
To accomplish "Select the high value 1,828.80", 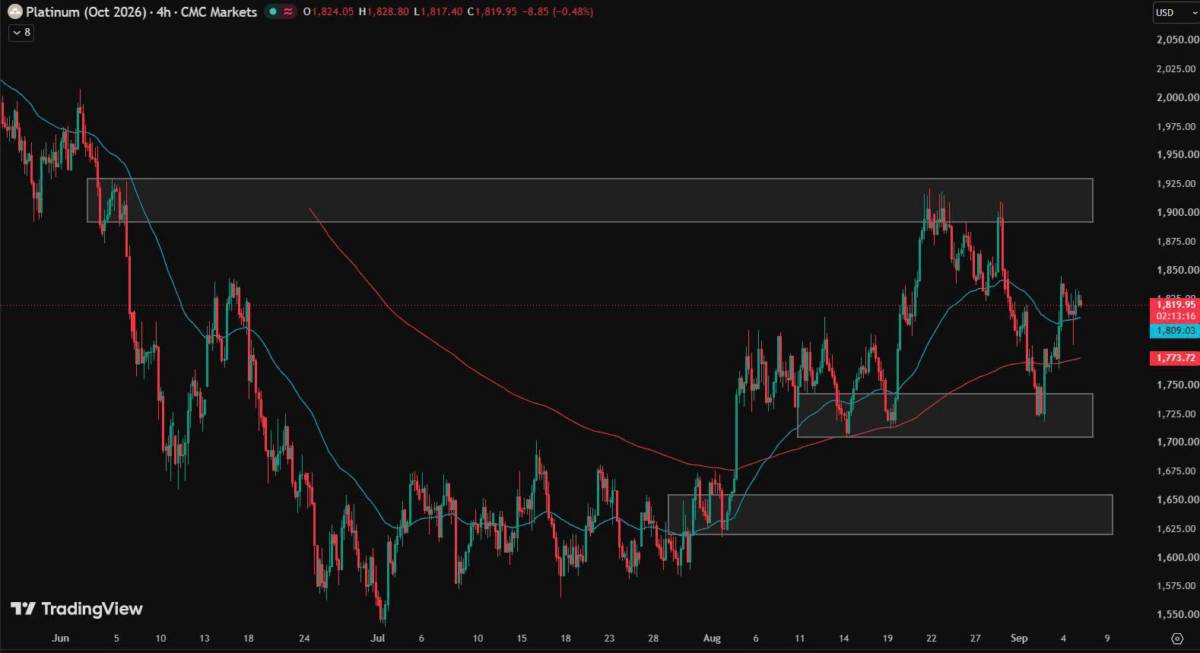I will pos(386,12).
